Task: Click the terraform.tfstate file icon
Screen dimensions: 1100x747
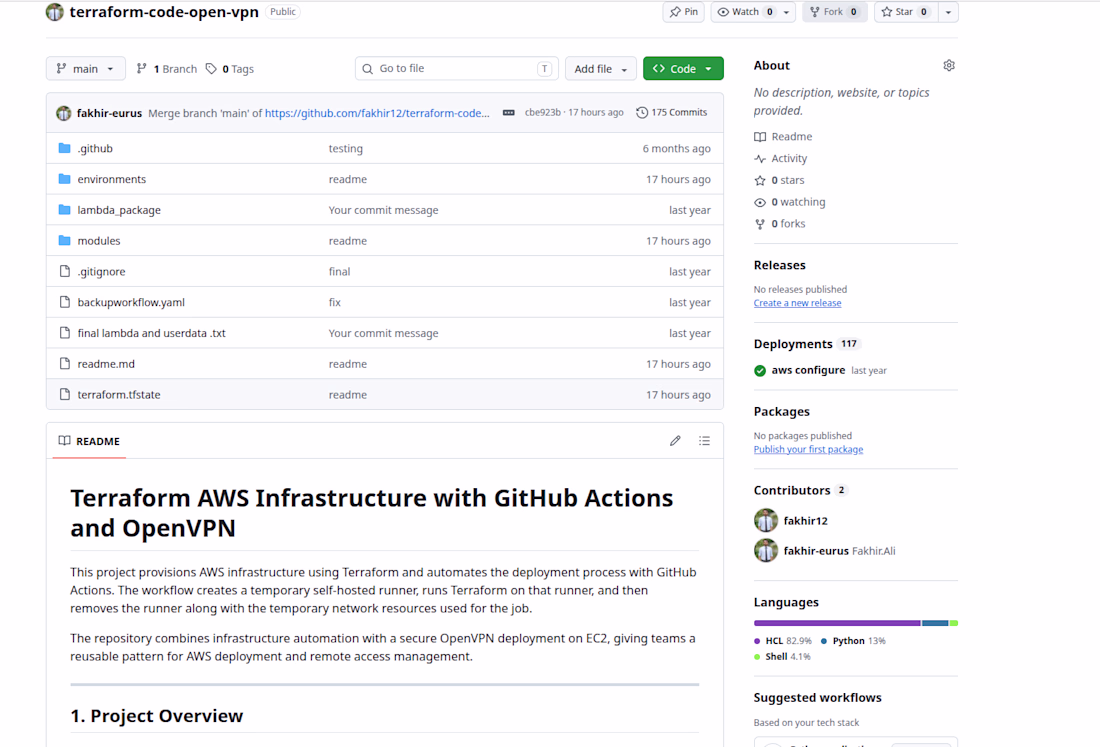Action: pyautogui.click(x=65, y=395)
